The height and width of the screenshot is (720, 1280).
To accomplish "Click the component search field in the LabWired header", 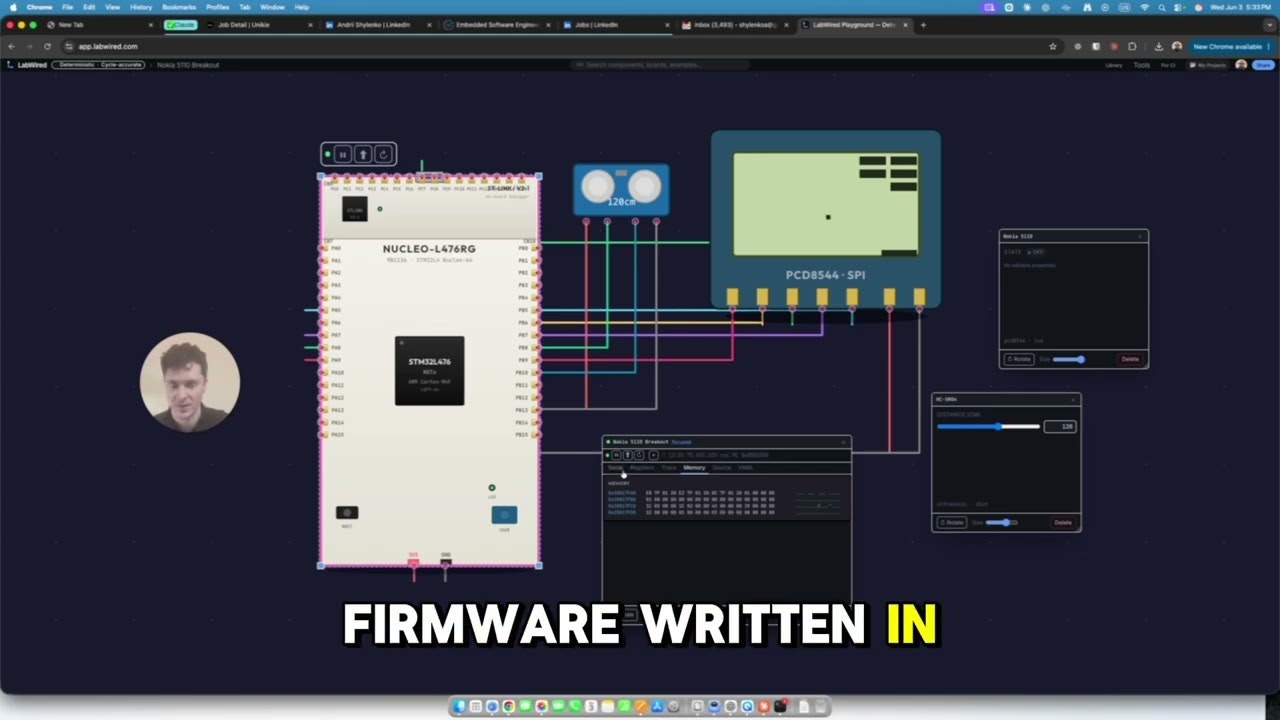I will click(x=660, y=65).
